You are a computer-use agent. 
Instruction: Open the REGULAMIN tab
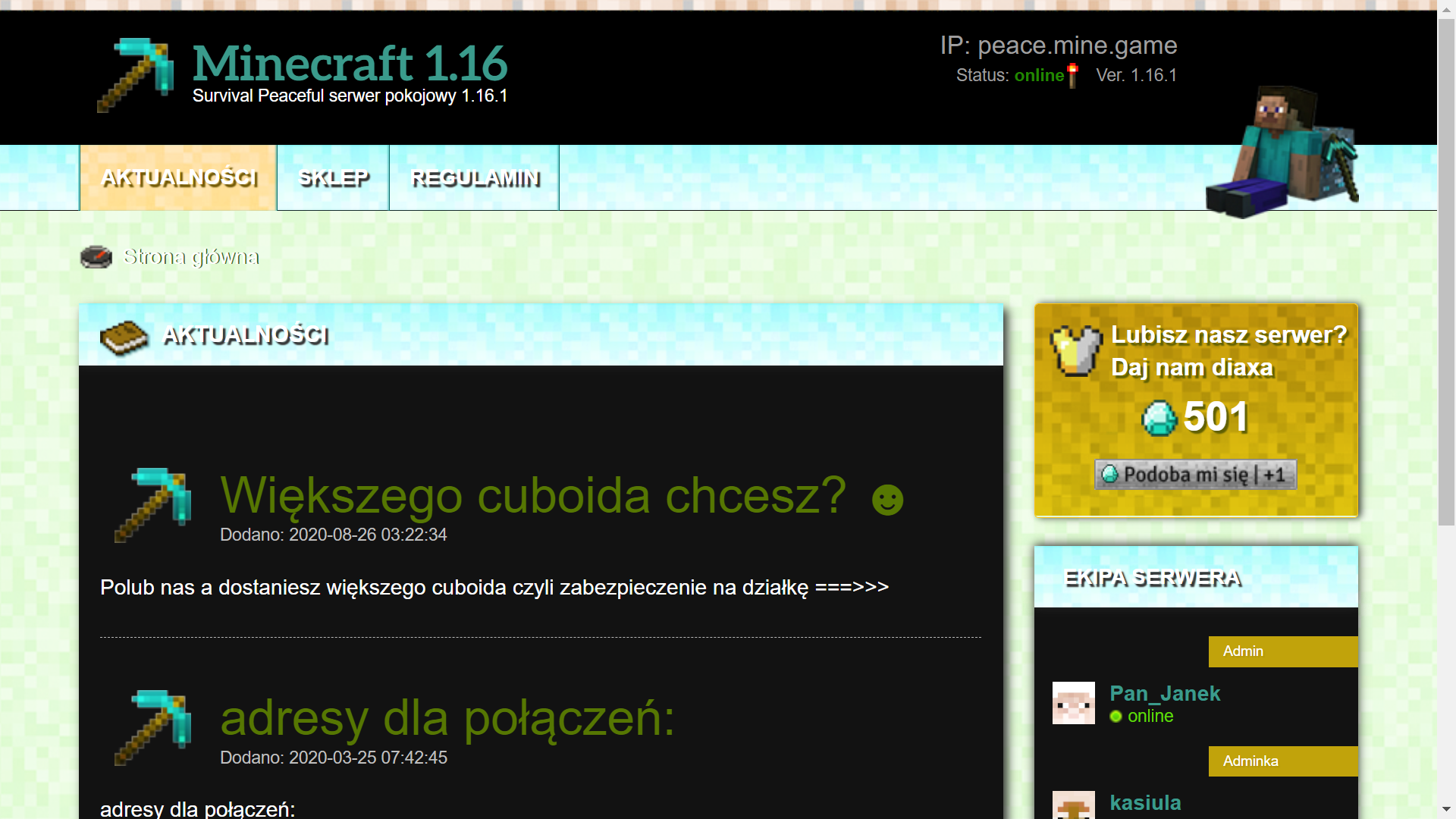[475, 177]
